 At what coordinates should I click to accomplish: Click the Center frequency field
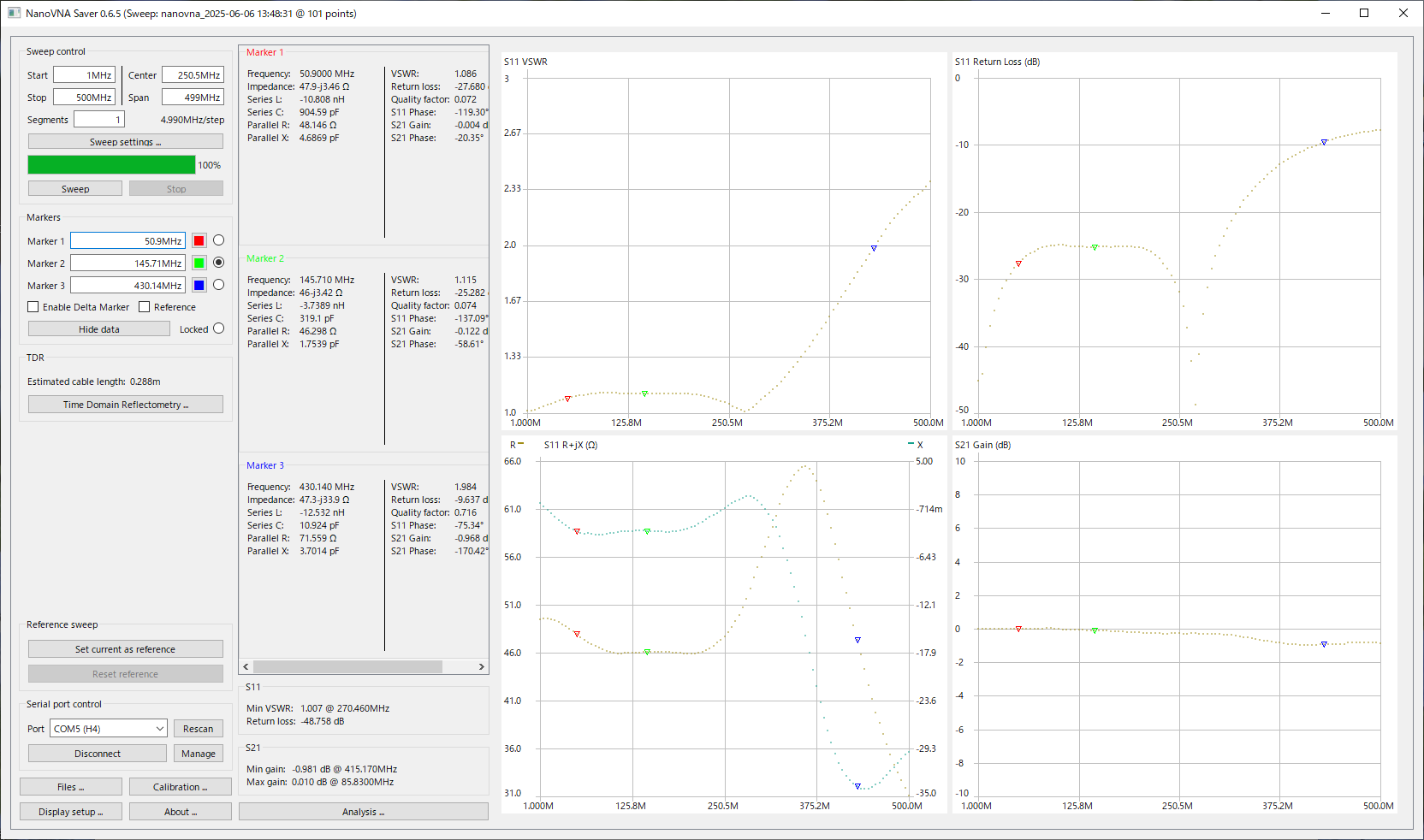tap(193, 75)
